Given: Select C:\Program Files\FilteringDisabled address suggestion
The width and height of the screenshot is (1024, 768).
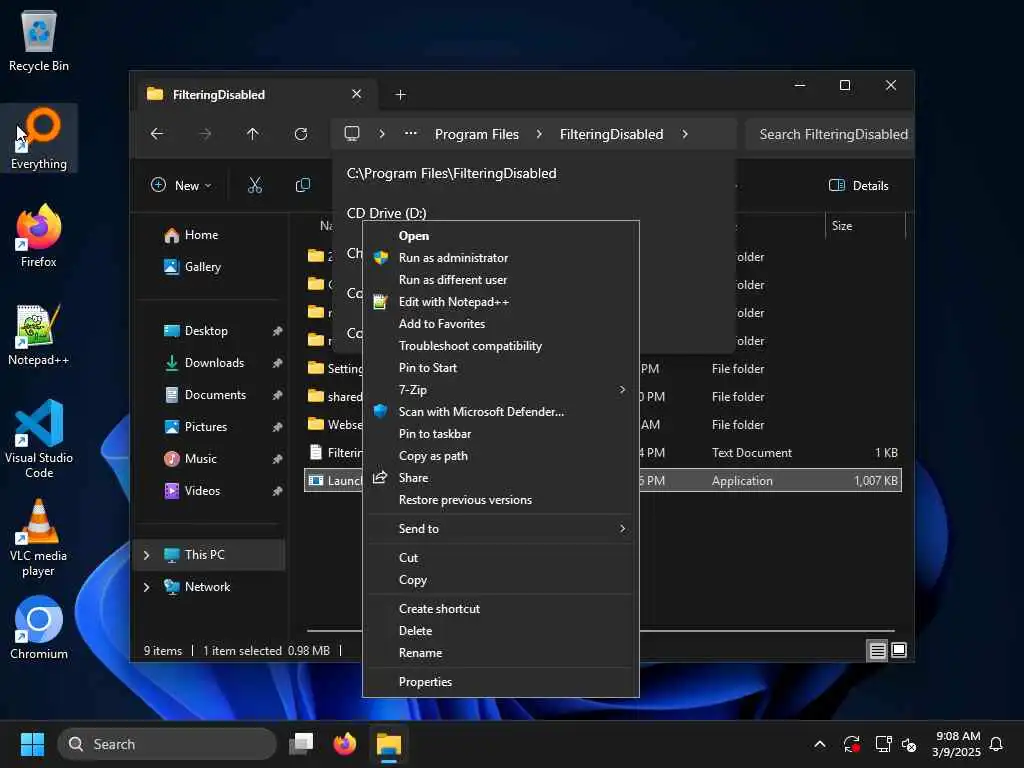Looking at the screenshot, I should click(534, 174).
